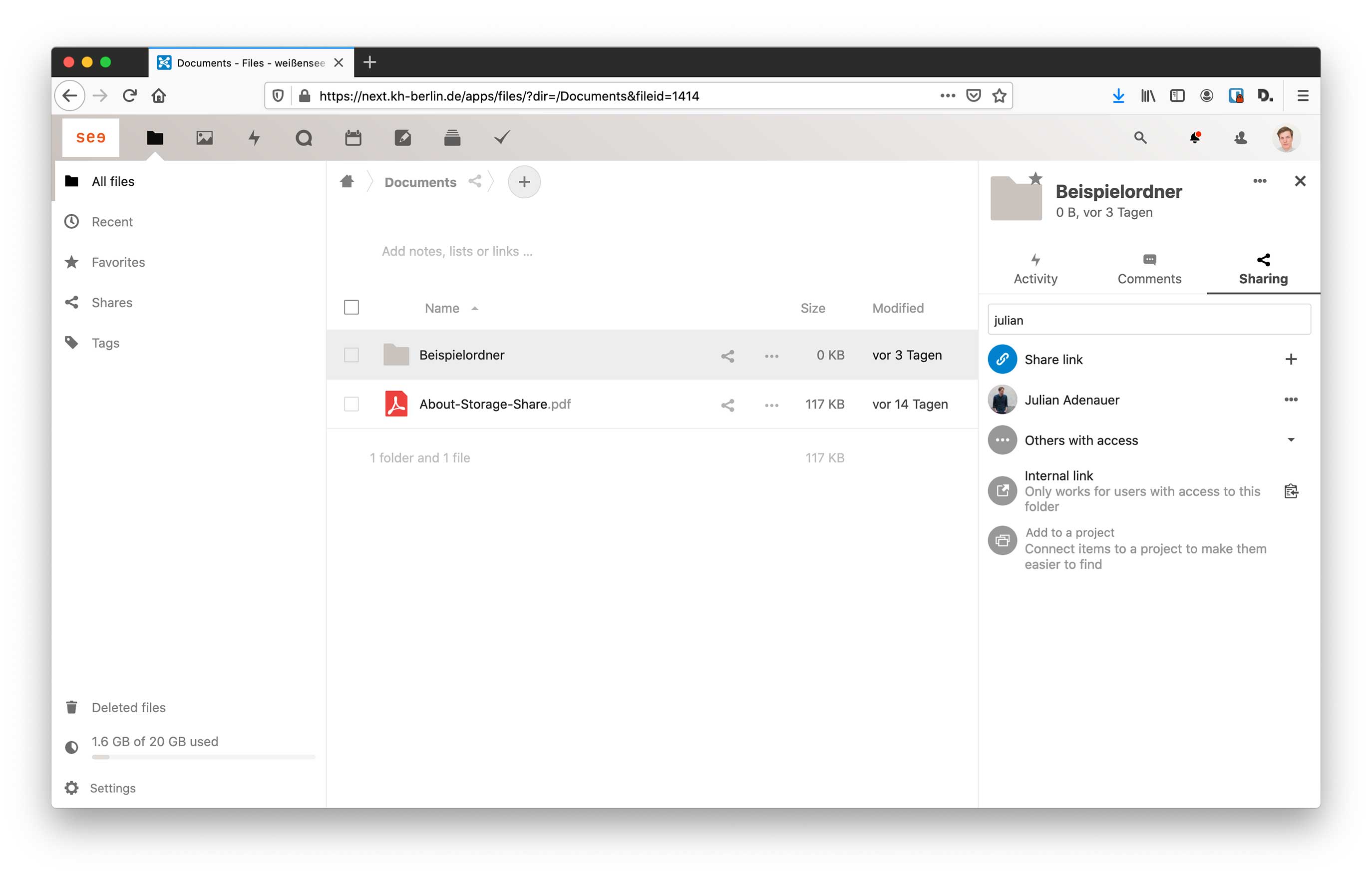Open the plus new-file menu button

pyautogui.click(x=524, y=182)
